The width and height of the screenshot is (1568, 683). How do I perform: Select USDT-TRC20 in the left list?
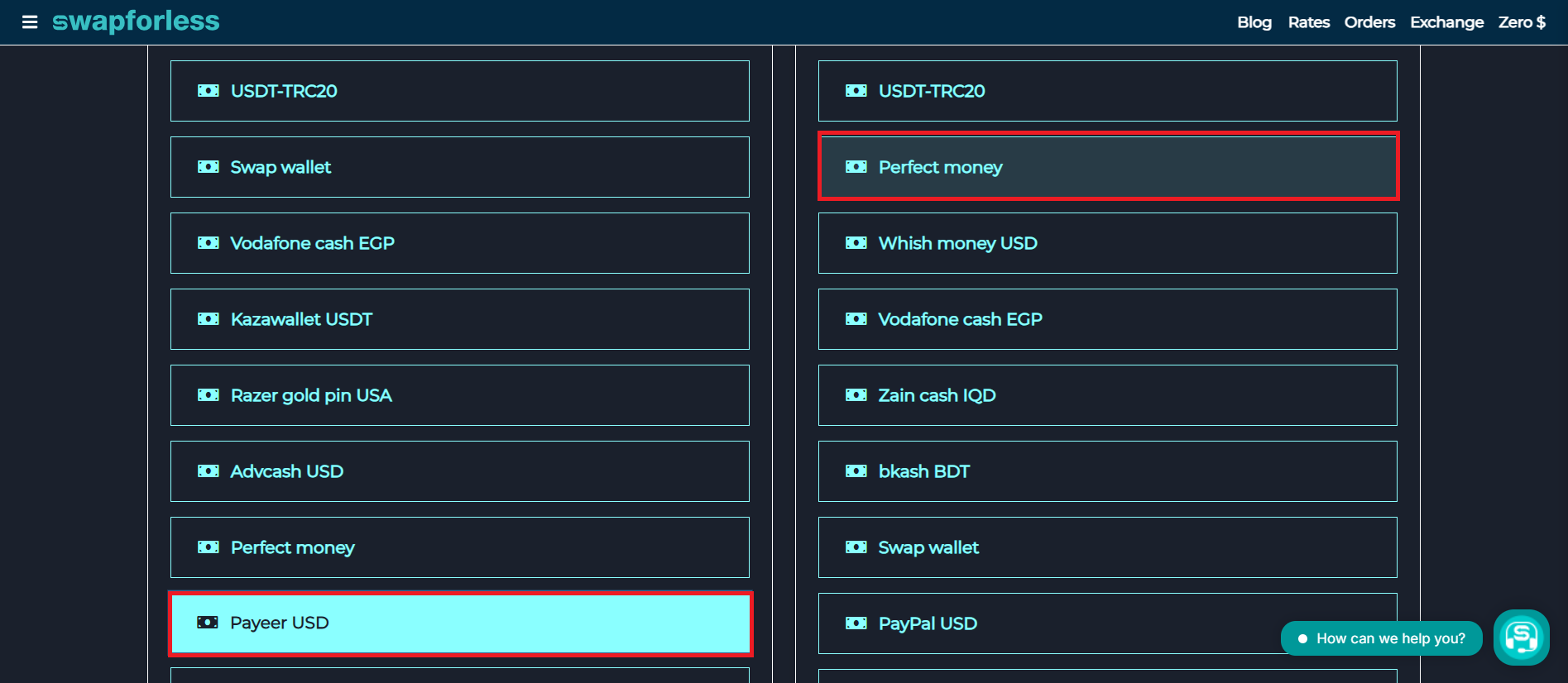click(460, 91)
